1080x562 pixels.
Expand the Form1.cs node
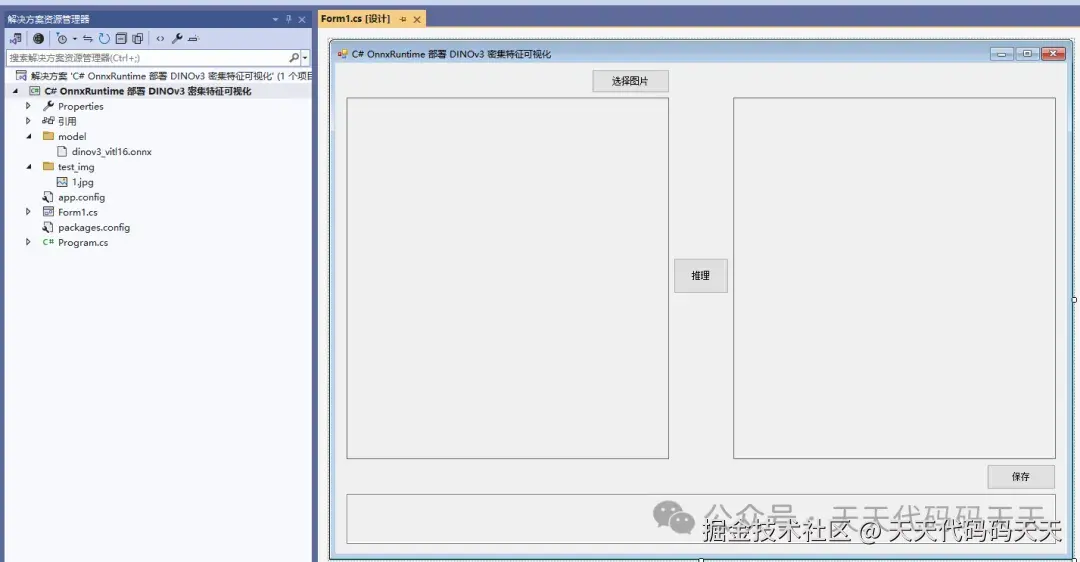(x=28, y=212)
